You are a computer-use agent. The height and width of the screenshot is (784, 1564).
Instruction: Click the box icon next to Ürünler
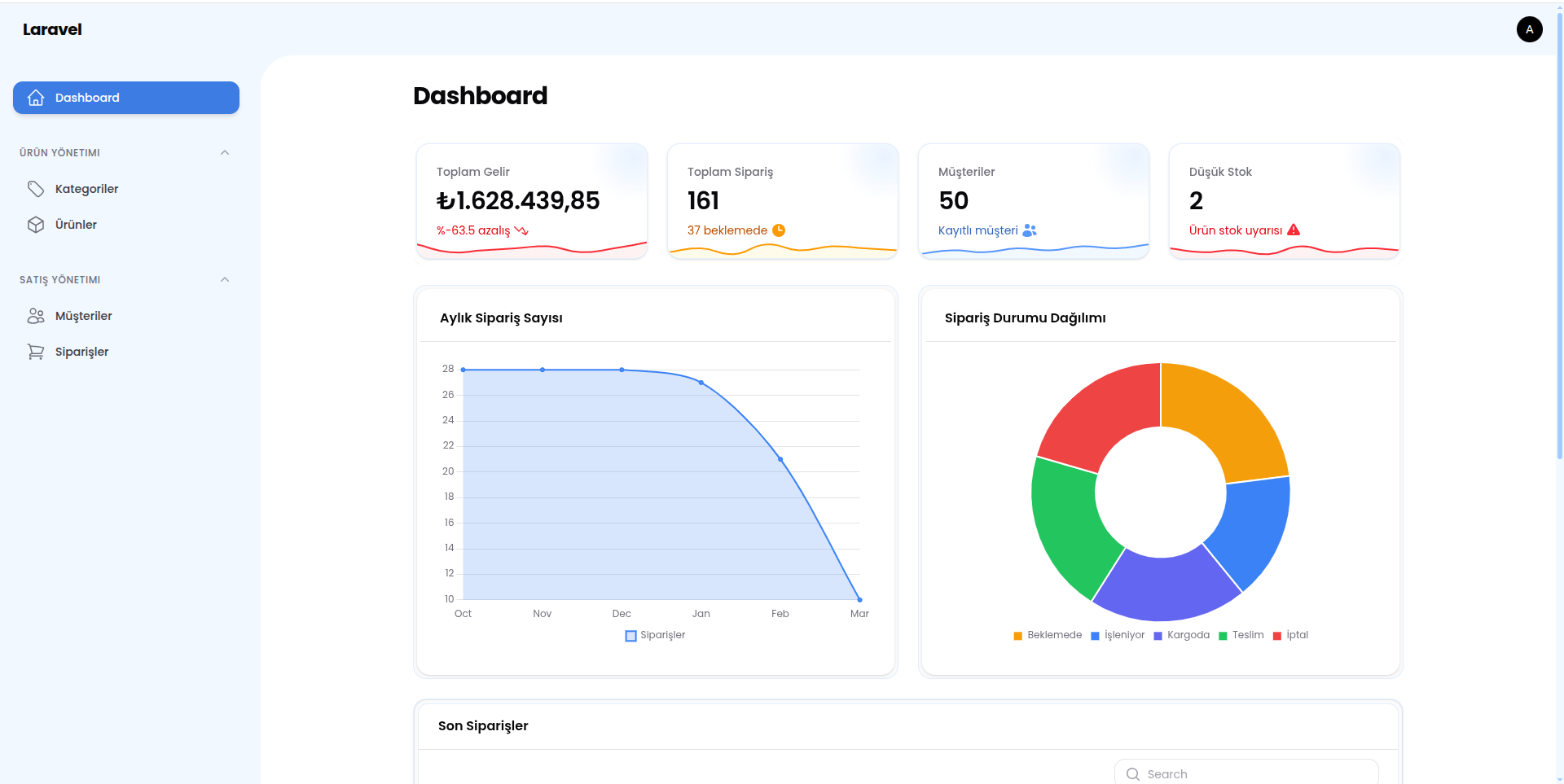(x=36, y=225)
